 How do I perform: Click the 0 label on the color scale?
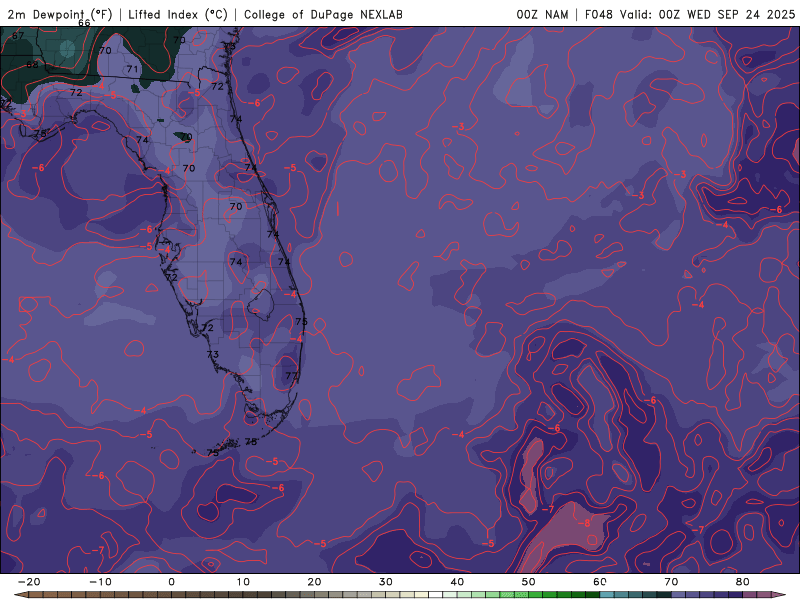(x=171, y=582)
